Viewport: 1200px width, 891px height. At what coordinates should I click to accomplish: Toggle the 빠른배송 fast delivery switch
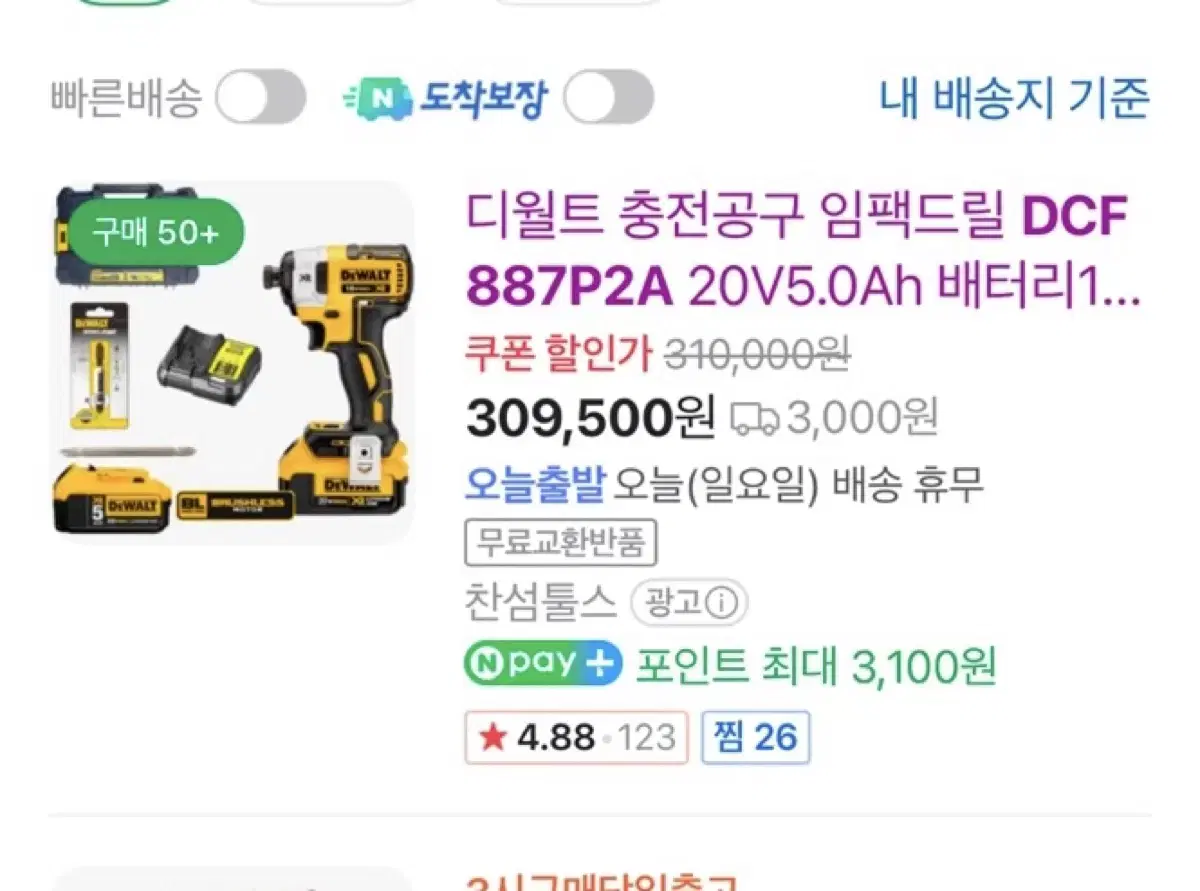[261, 98]
